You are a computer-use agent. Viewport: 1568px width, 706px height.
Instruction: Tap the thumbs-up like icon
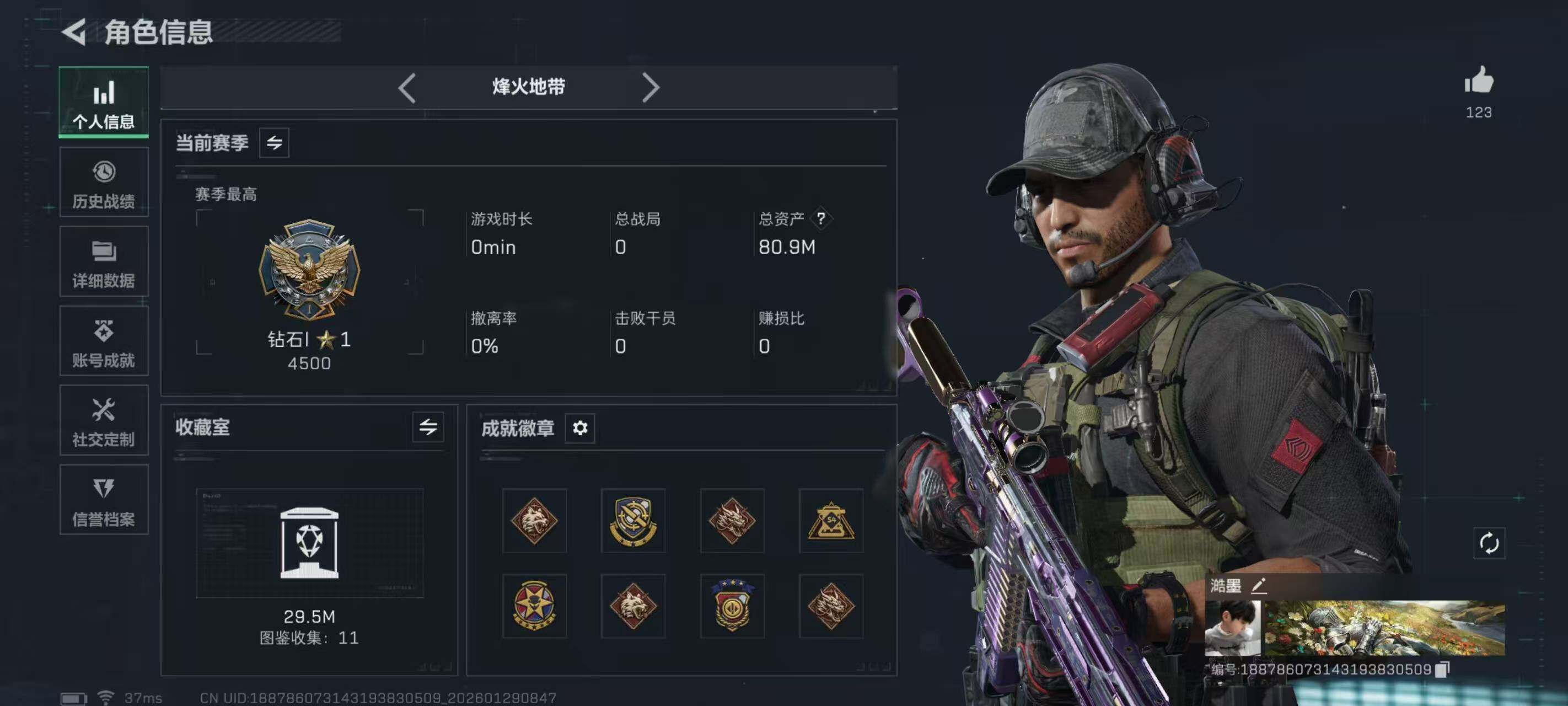[1478, 80]
